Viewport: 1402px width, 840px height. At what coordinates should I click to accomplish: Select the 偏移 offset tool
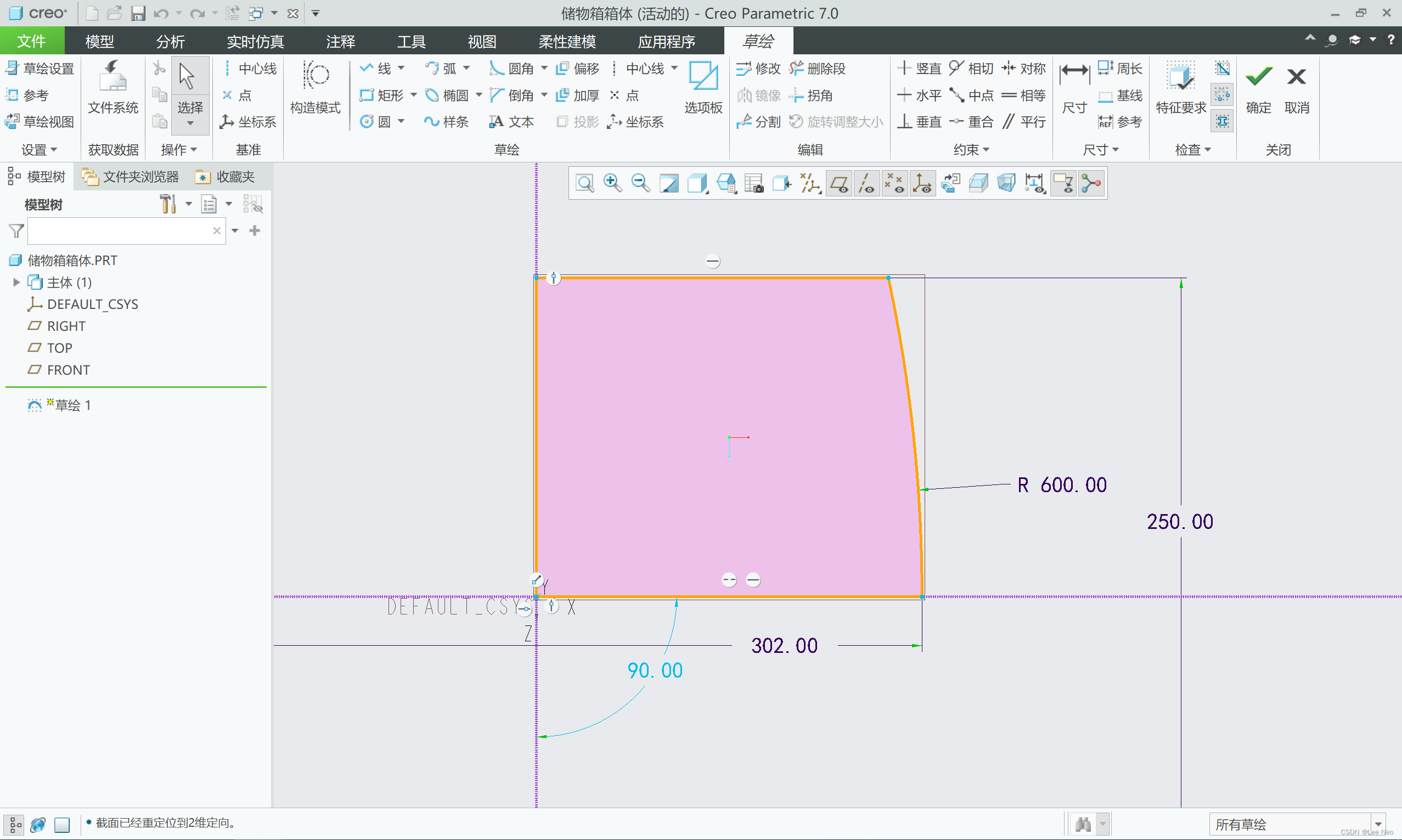[577, 69]
